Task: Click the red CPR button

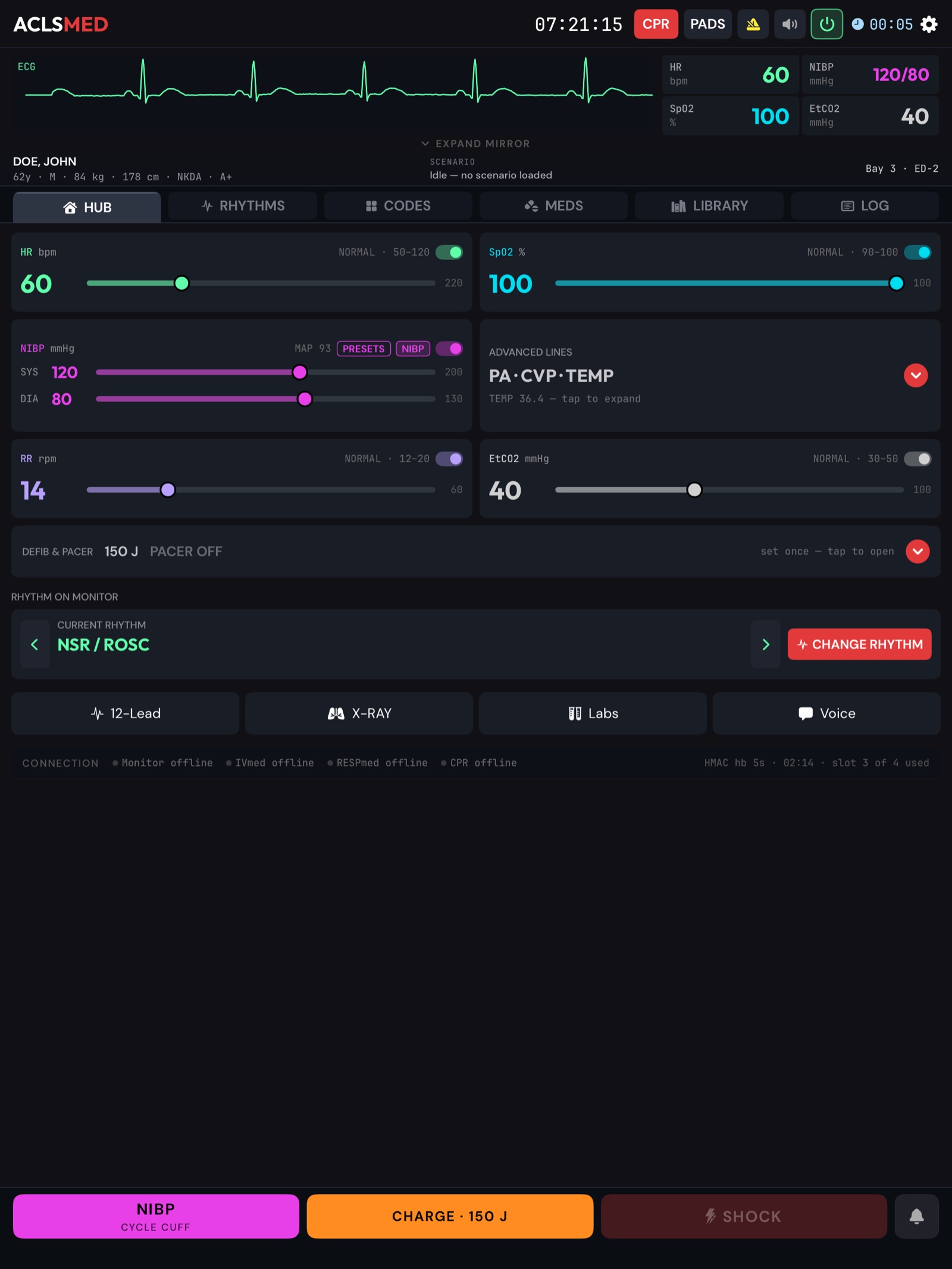Action: pos(656,24)
